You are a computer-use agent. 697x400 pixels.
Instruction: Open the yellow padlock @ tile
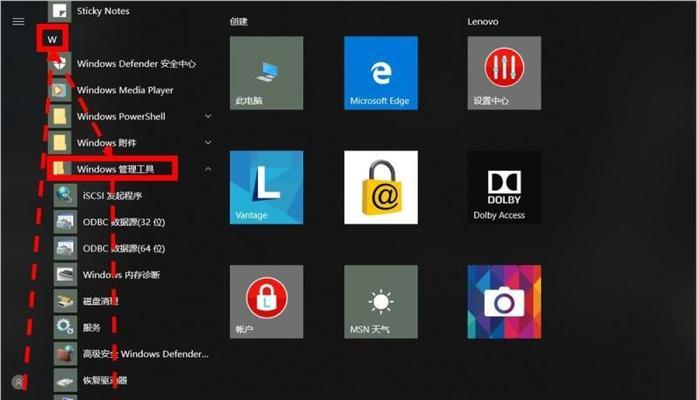[381, 188]
